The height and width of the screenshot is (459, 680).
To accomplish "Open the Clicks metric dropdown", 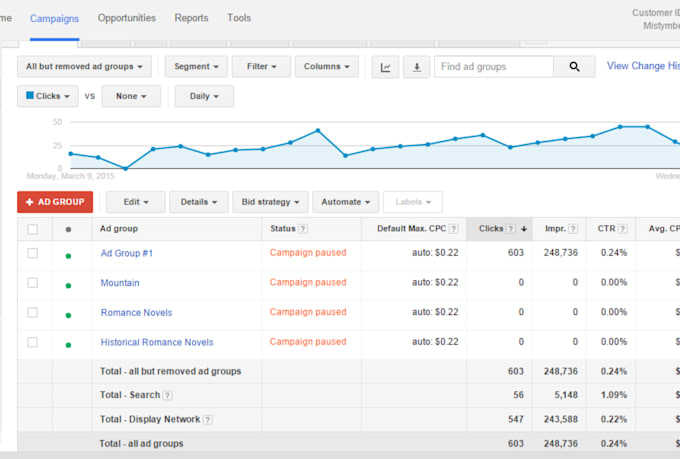I will [48, 96].
